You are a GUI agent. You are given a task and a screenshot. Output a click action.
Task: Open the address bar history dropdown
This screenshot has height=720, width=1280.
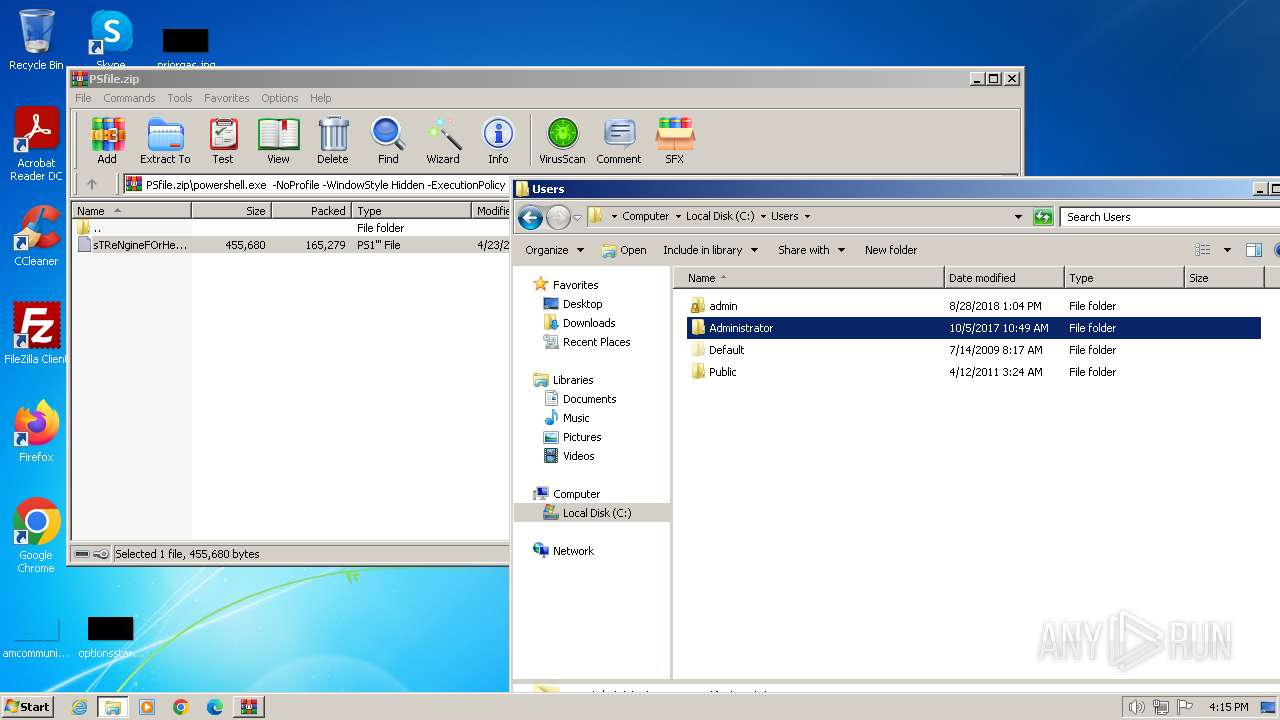tap(1018, 217)
